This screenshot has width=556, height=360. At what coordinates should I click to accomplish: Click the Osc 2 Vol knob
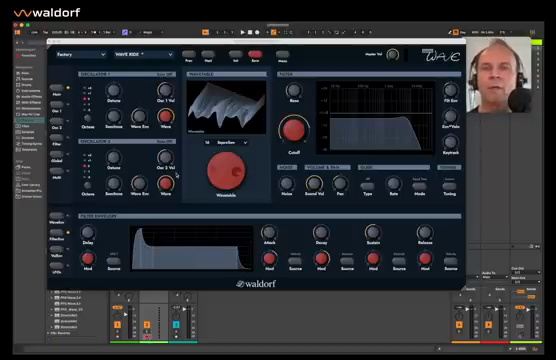coord(165,157)
